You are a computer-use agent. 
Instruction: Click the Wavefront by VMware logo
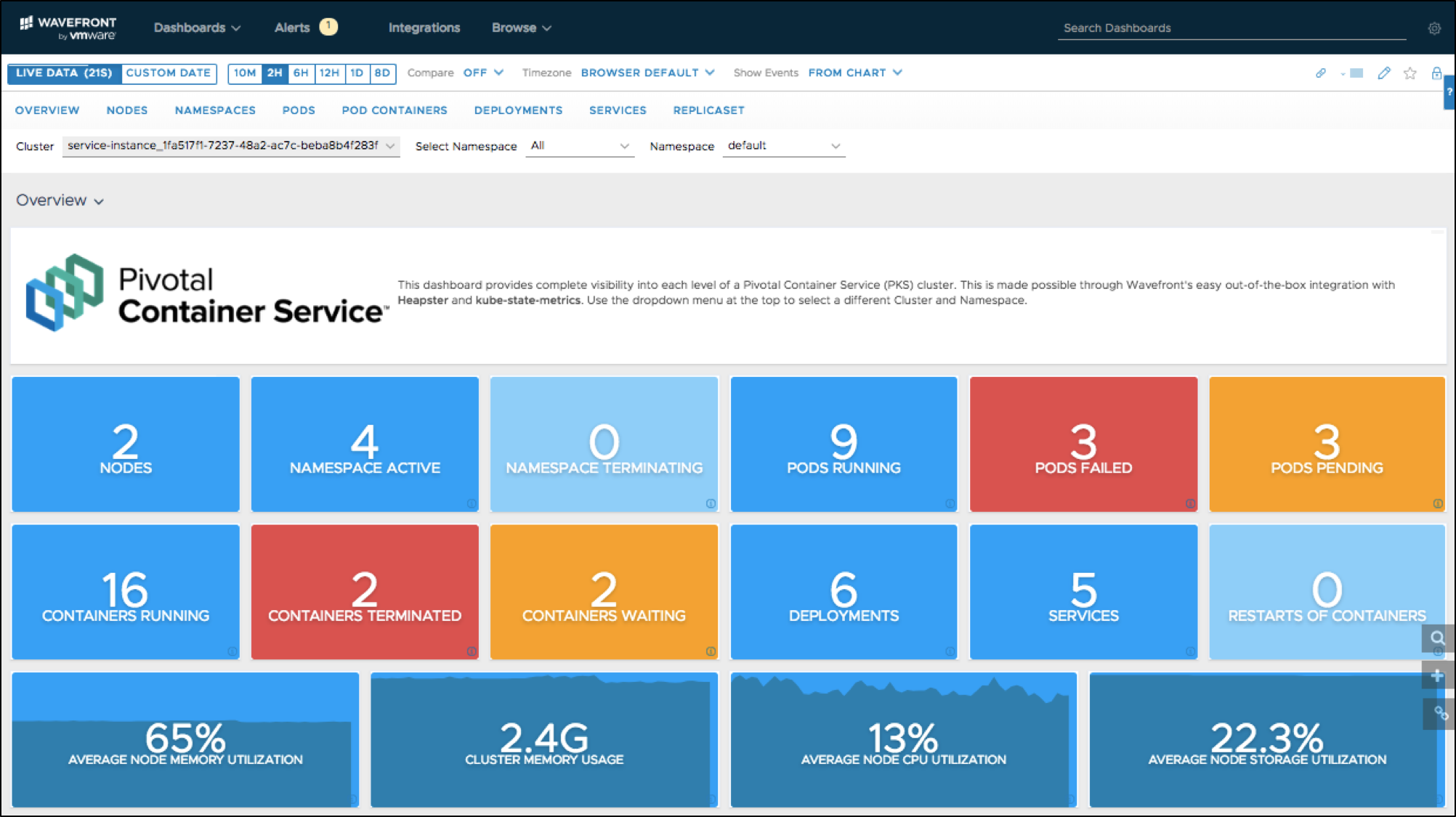click(68, 28)
